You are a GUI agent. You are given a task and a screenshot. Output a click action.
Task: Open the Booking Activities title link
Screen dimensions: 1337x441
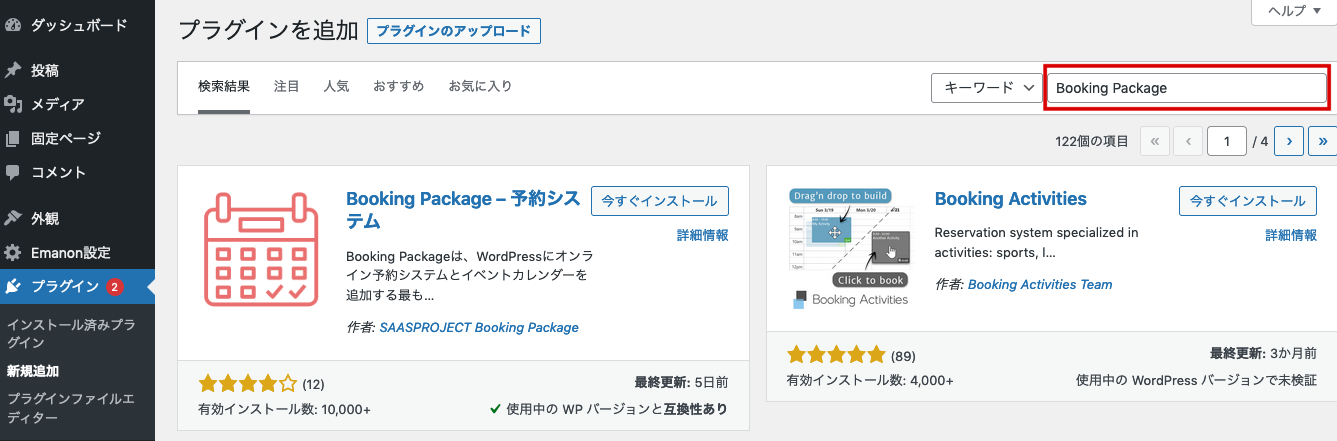point(1011,199)
